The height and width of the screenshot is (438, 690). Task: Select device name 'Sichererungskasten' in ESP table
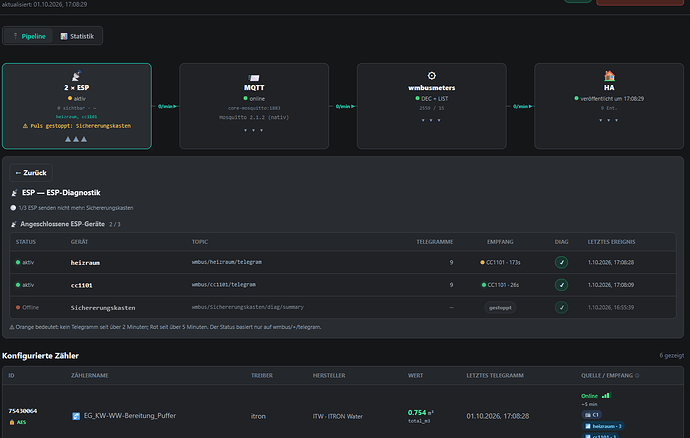click(x=103, y=308)
